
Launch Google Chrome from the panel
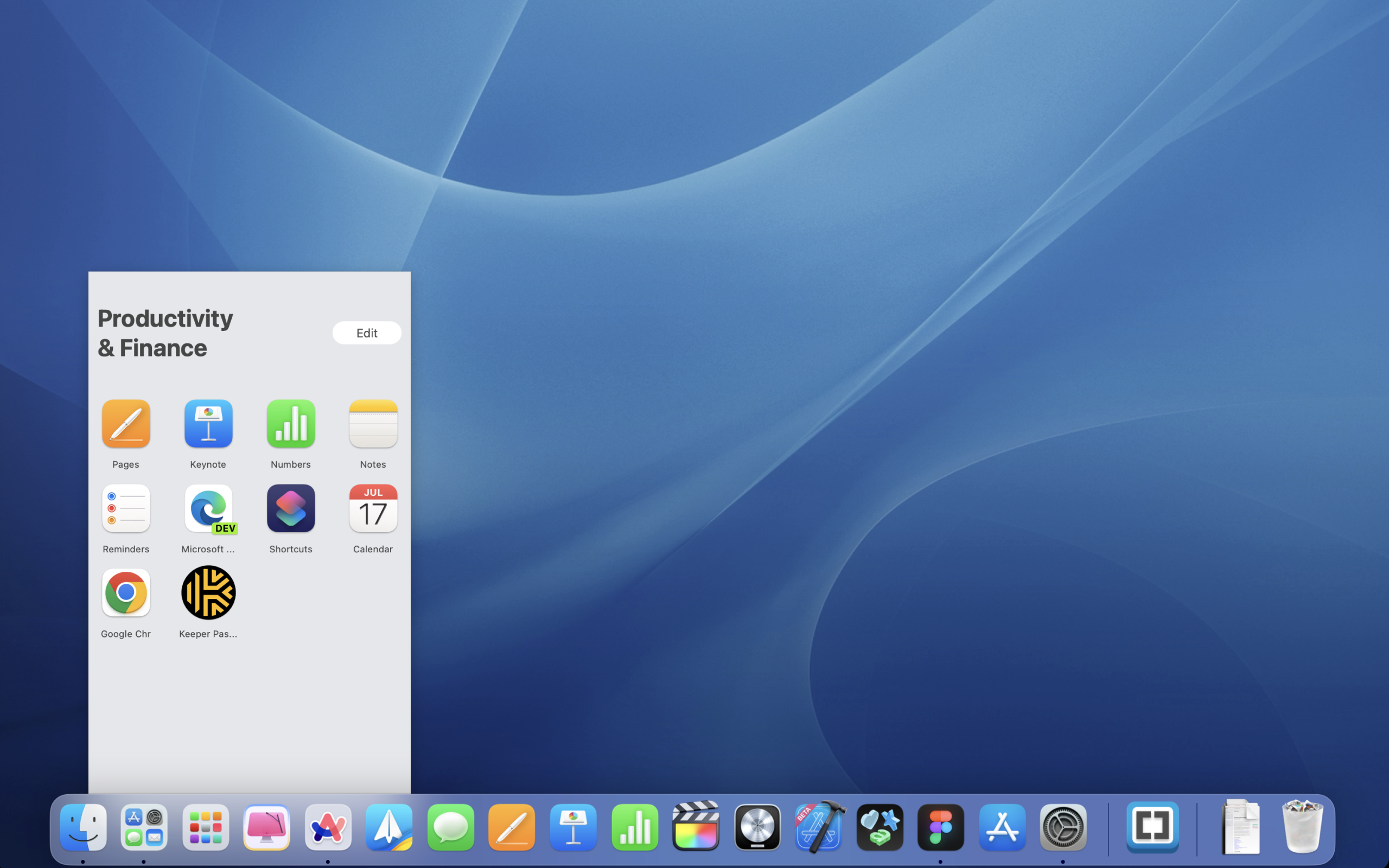point(126,593)
